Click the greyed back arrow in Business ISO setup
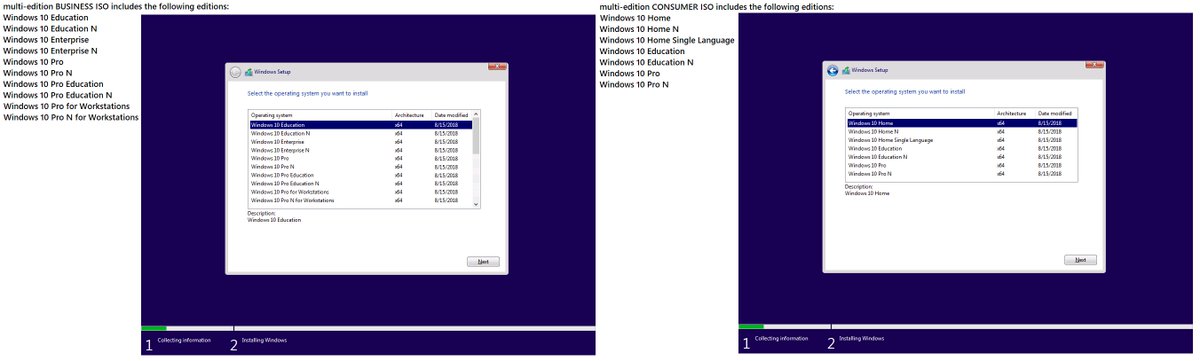 point(235,72)
